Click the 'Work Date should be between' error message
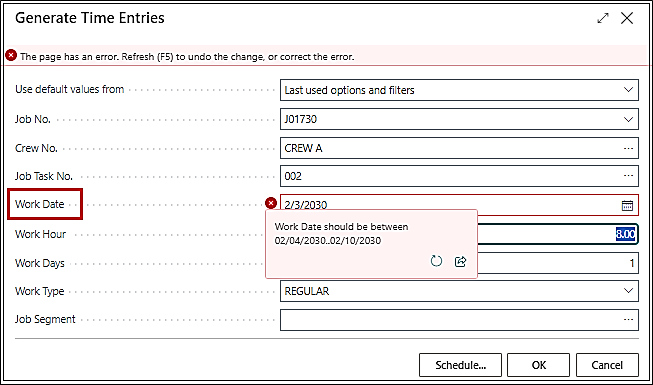The height and width of the screenshot is (385, 653). (341, 234)
